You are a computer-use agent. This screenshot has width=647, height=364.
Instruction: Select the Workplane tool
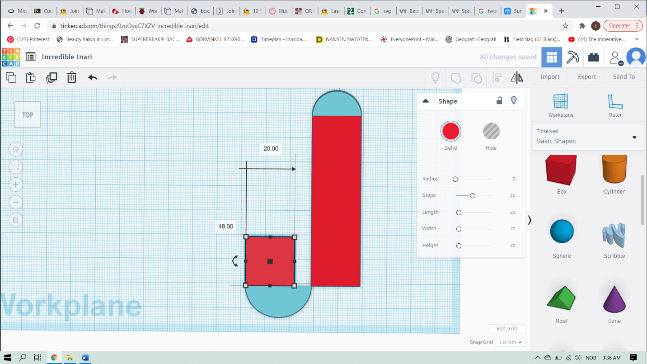coord(560,106)
